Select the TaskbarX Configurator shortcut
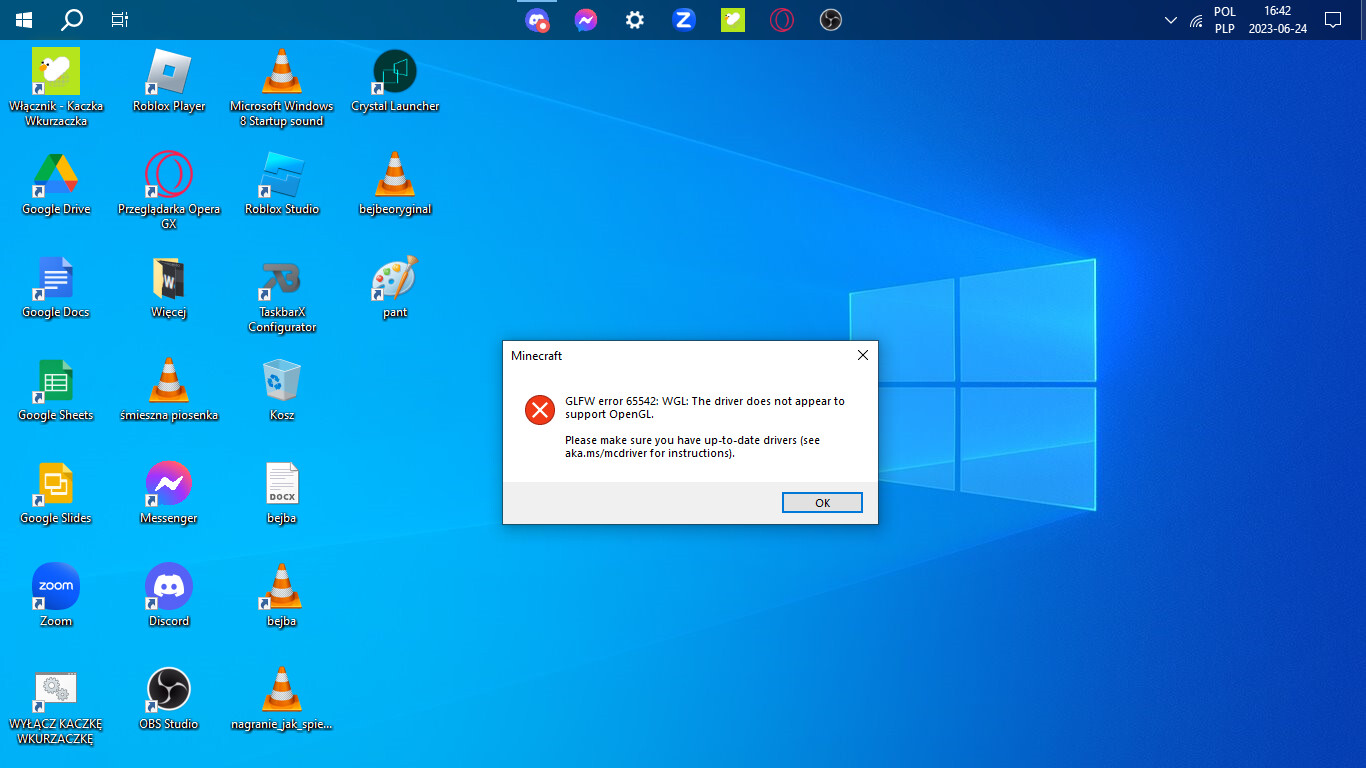The width and height of the screenshot is (1366, 768). pyautogui.click(x=282, y=296)
